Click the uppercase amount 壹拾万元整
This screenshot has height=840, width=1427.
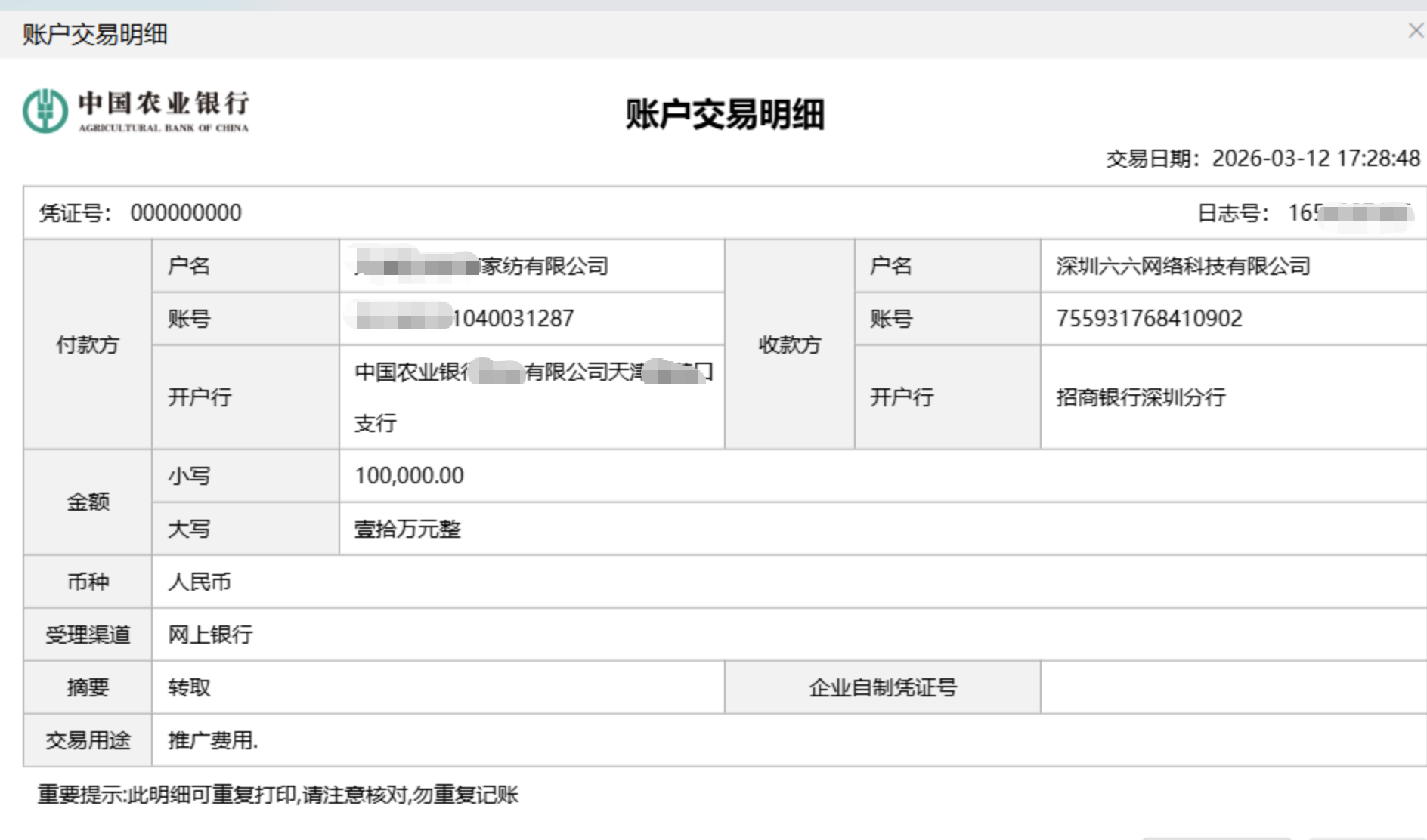coord(407,529)
